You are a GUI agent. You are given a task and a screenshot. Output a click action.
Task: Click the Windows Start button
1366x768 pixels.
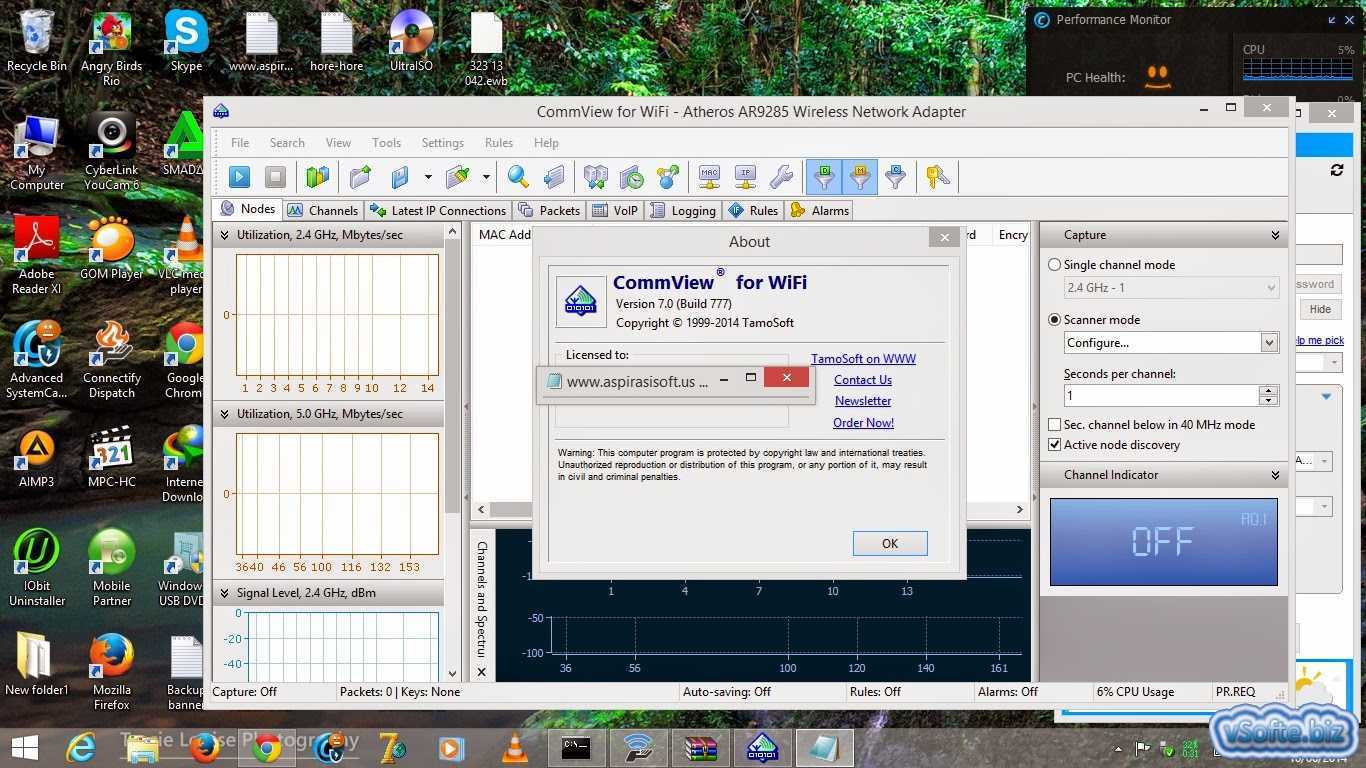coord(24,747)
